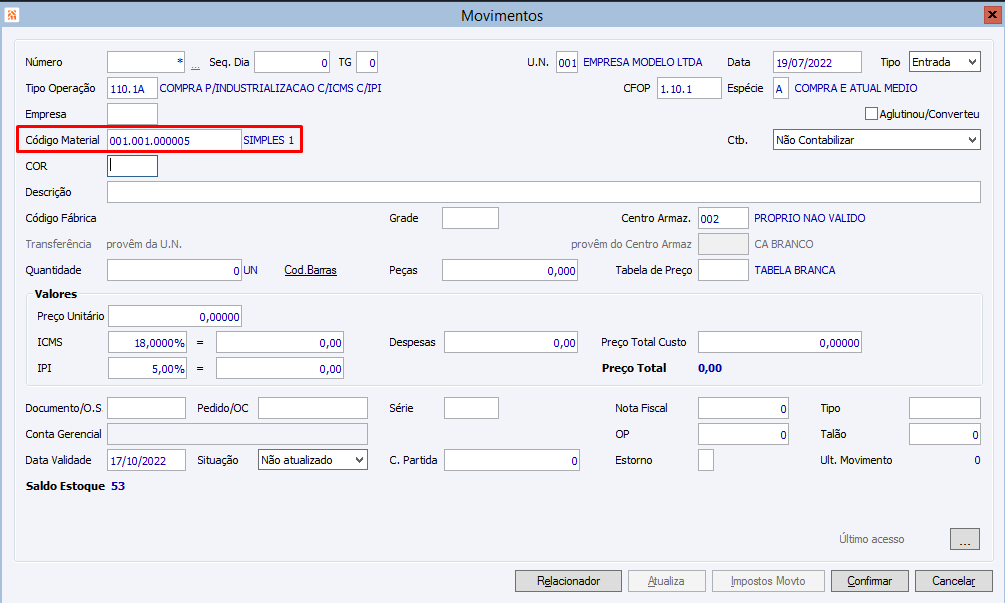
Task: Click the COMPRA E ATUAL MEDIO text
Action: [856, 88]
